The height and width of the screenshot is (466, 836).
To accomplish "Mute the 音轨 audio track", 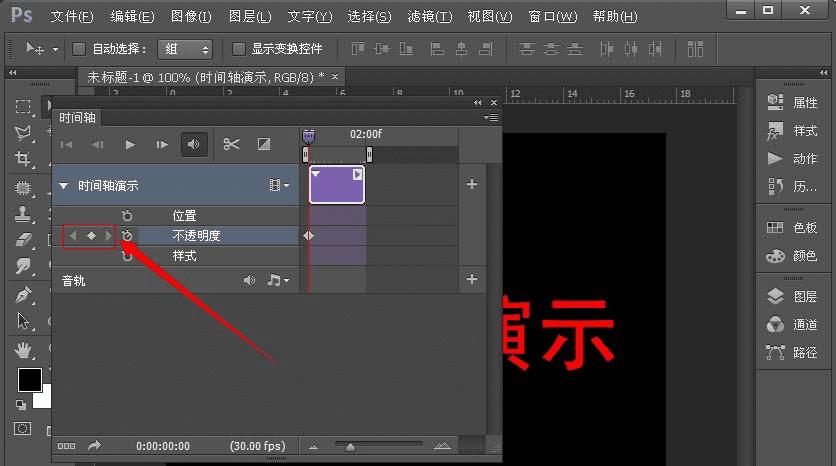I will pyautogui.click(x=249, y=280).
